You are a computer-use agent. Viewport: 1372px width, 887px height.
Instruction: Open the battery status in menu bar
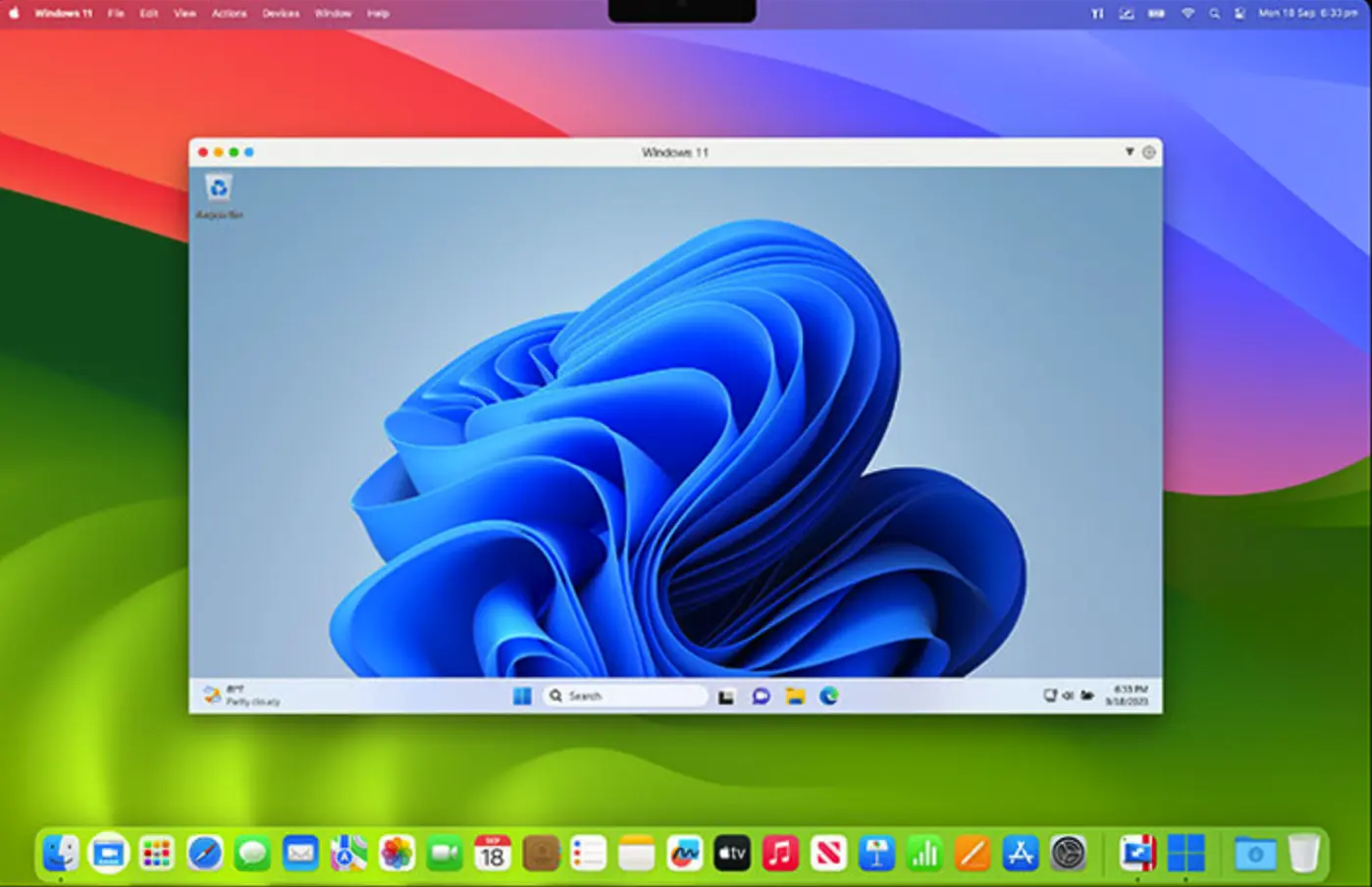point(1157,14)
